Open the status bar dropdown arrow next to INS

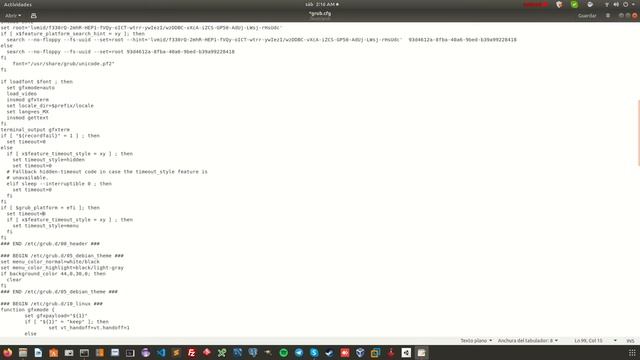pyautogui.click(x=615, y=340)
